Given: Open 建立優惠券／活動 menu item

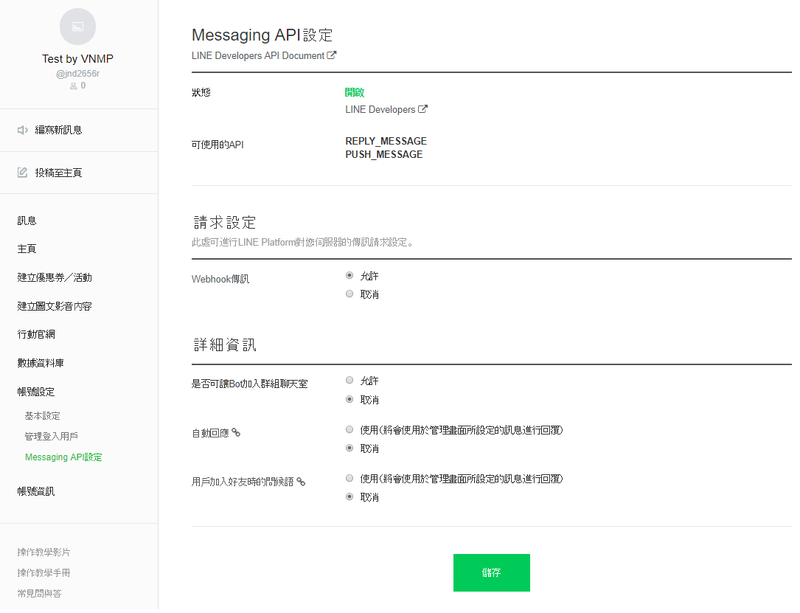Looking at the screenshot, I should (x=55, y=278).
